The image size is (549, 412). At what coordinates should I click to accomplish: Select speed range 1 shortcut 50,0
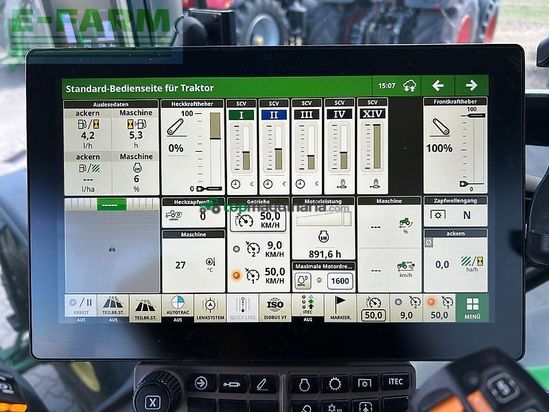439,308
